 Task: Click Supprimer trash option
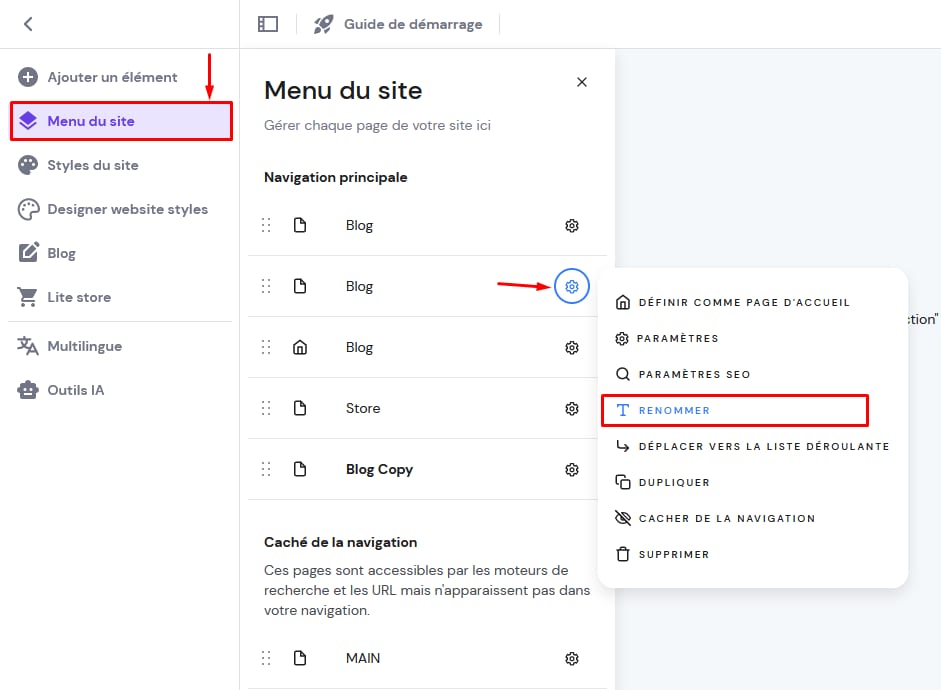pyautogui.click(x=673, y=554)
